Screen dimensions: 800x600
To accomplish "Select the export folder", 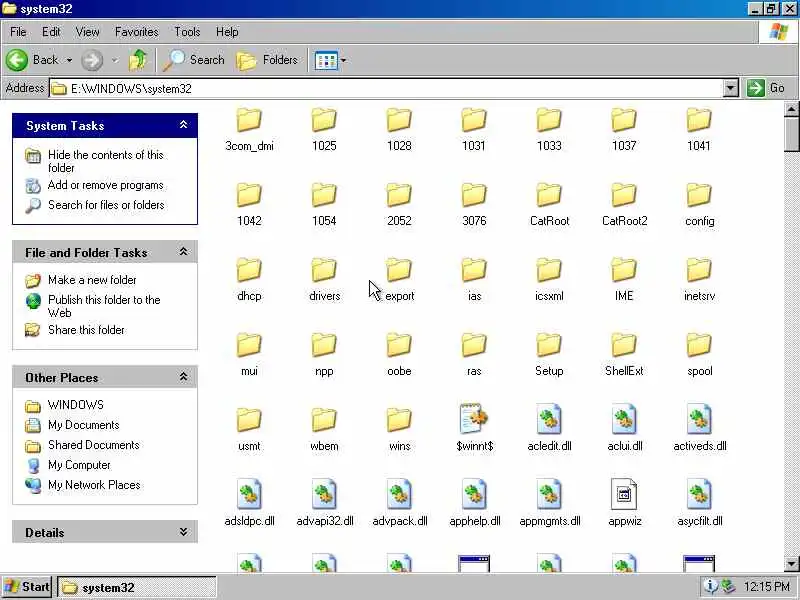I will pos(399,281).
